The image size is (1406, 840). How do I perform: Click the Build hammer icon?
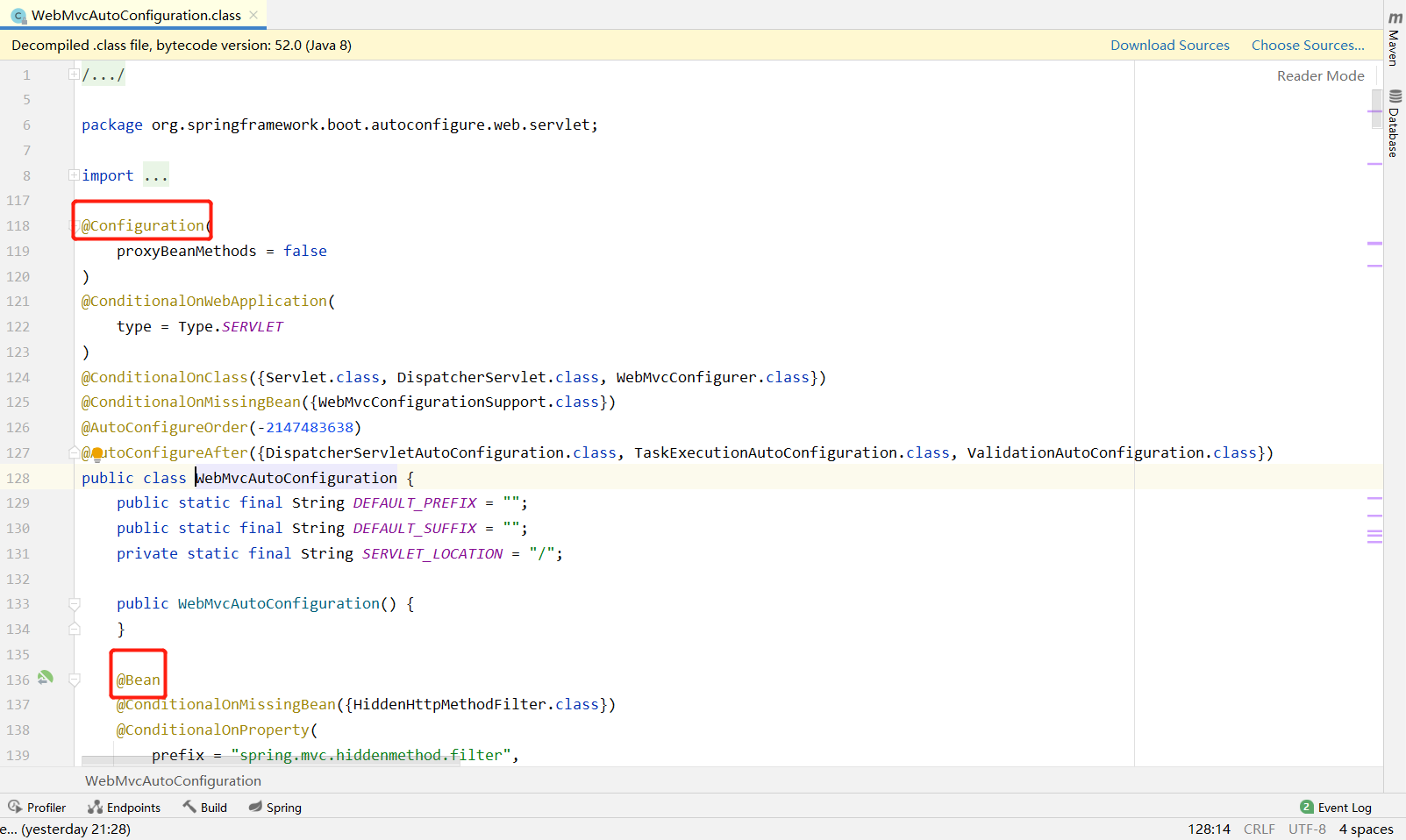(189, 807)
